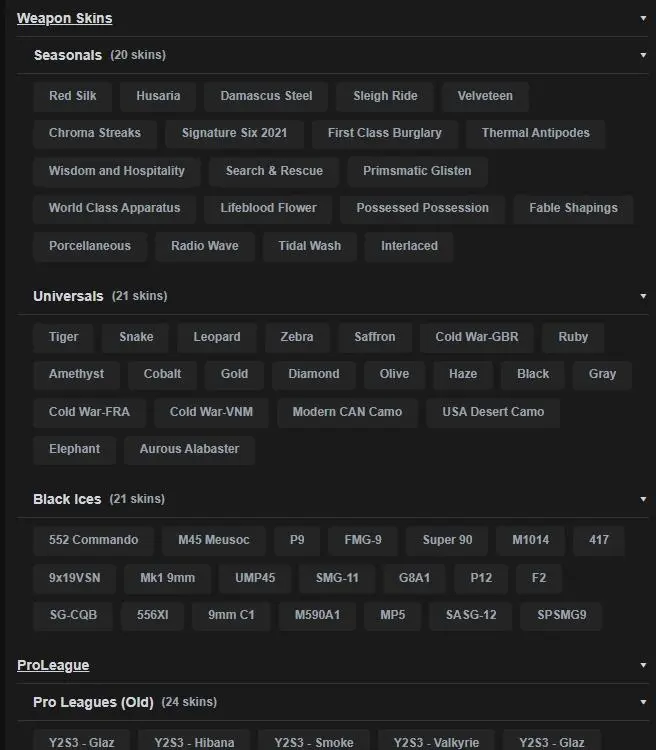The width and height of the screenshot is (656, 750).
Task: Choose the Cold War-GBR skin
Action: (x=477, y=337)
